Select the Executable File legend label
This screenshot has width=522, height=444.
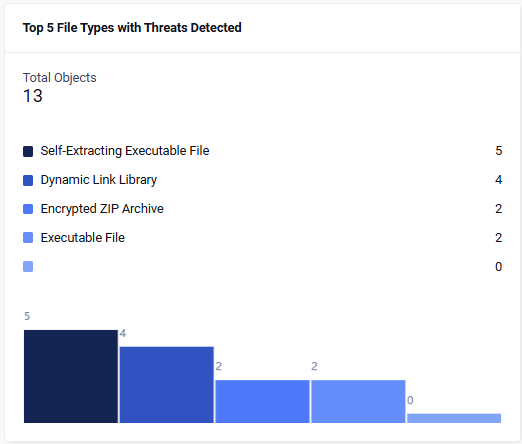83,238
